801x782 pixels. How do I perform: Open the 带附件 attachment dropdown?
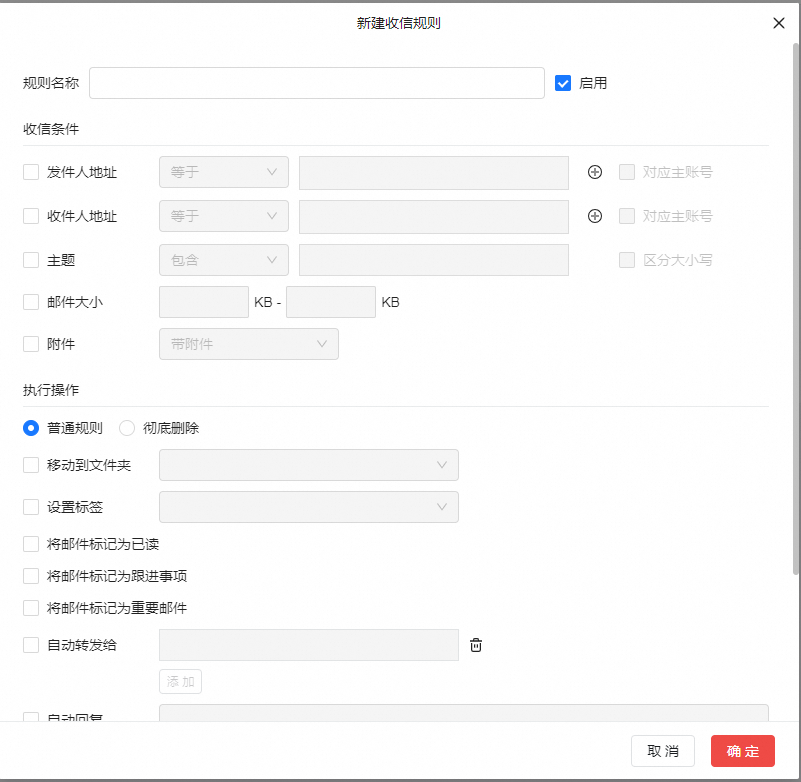tap(248, 343)
